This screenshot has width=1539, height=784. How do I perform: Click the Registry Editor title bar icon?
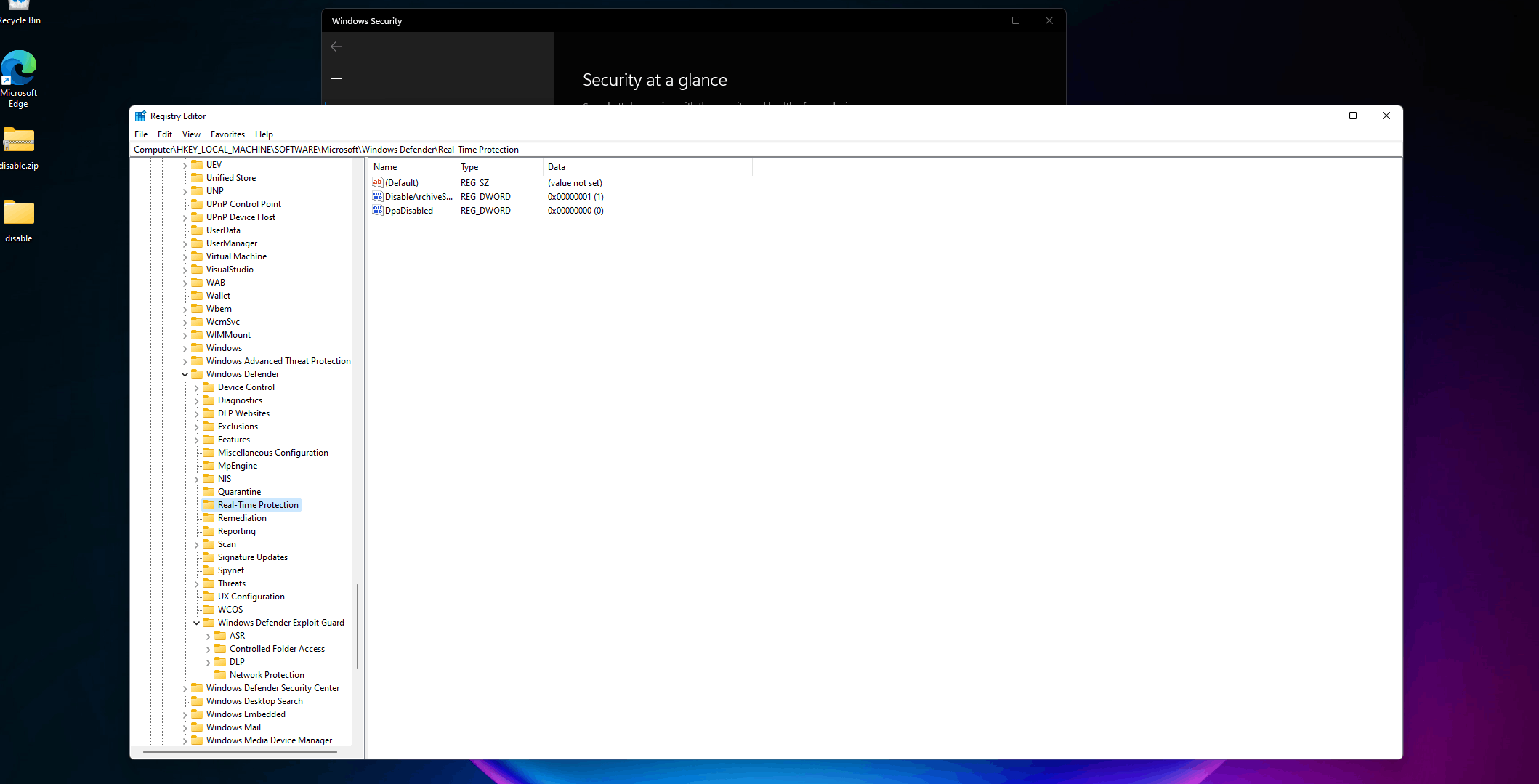140,116
